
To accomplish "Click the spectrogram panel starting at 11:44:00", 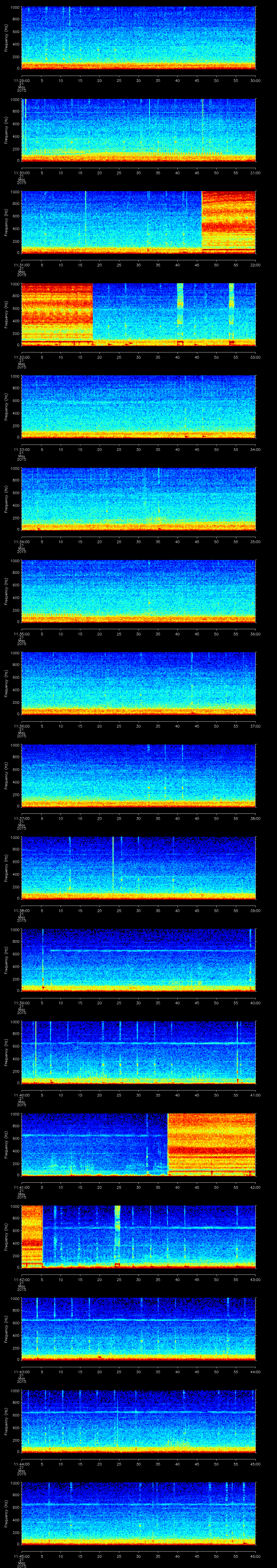I will click(139, 1421).
